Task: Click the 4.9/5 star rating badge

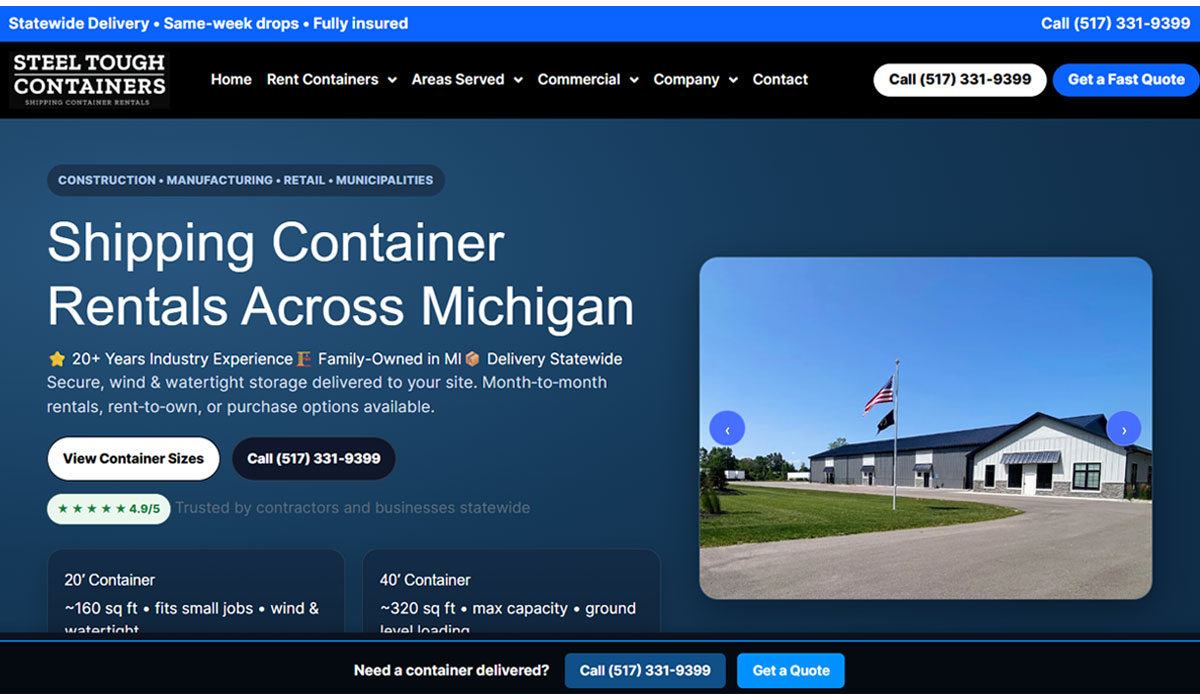Action: coord(109,508)
